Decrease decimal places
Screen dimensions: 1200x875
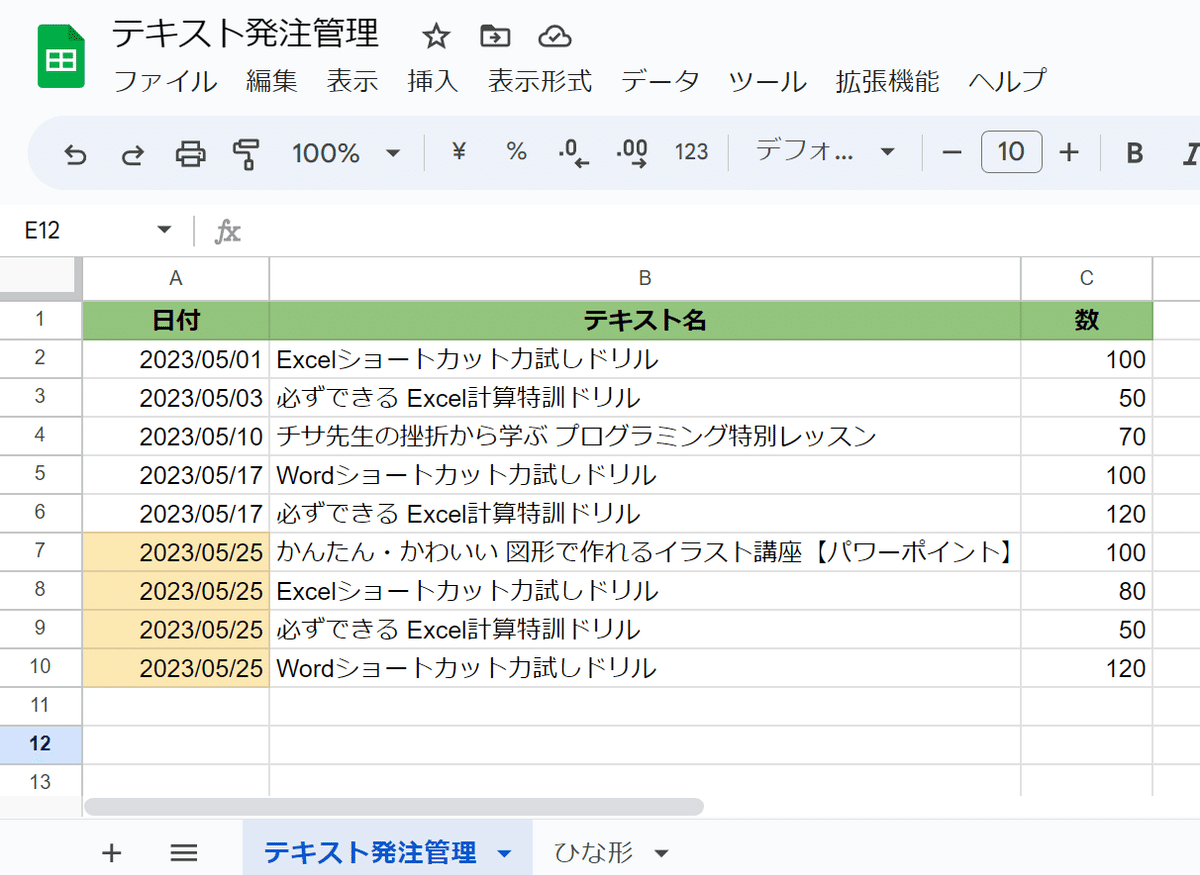point(573,153)
